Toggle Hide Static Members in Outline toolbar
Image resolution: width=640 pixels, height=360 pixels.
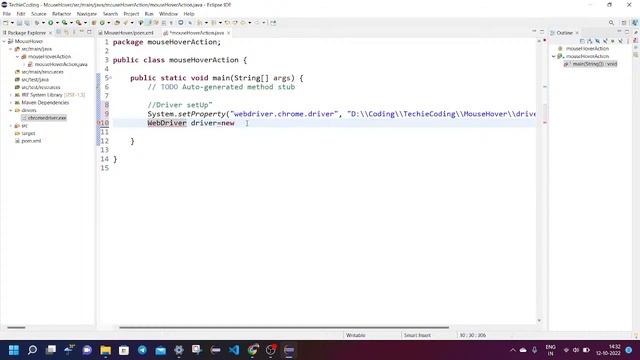(x=605, y=41)
